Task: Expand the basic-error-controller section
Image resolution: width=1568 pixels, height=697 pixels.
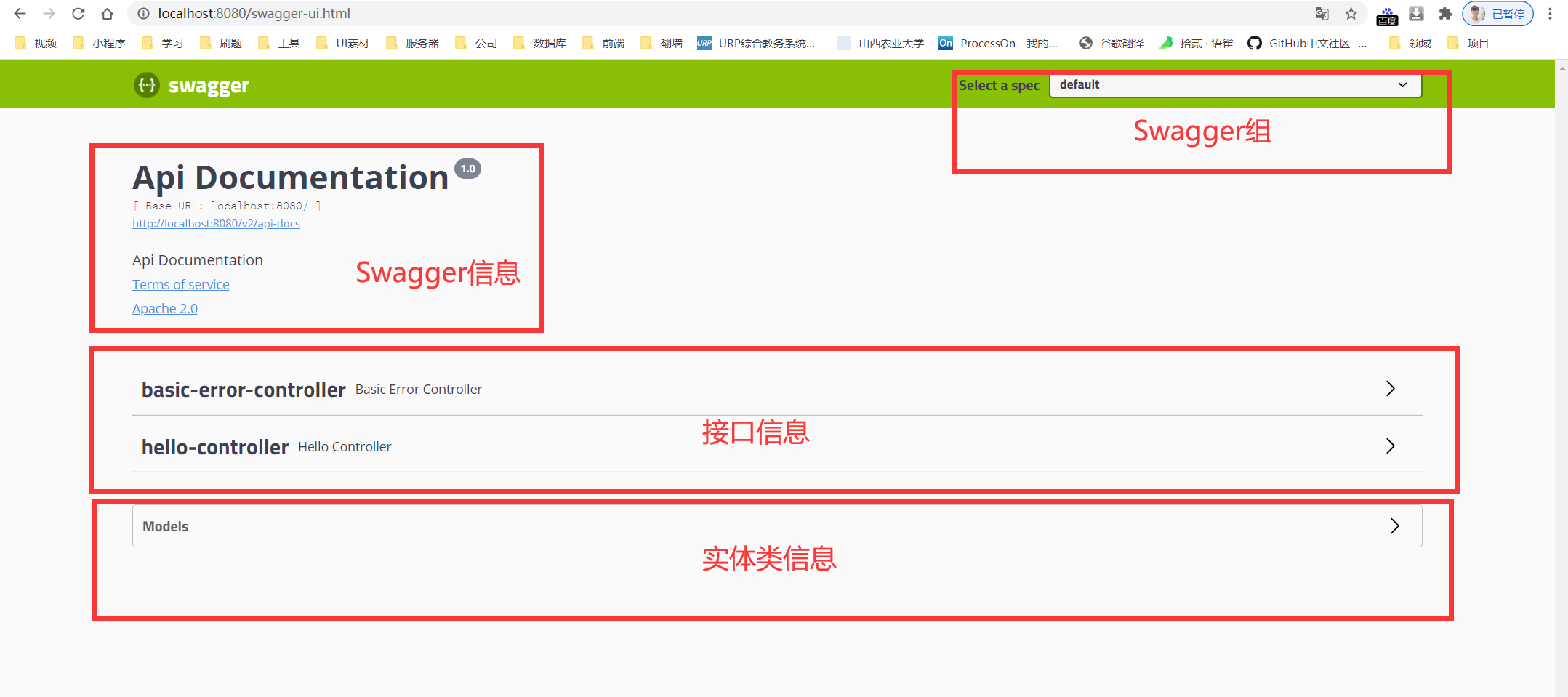Action: point(777,389)
